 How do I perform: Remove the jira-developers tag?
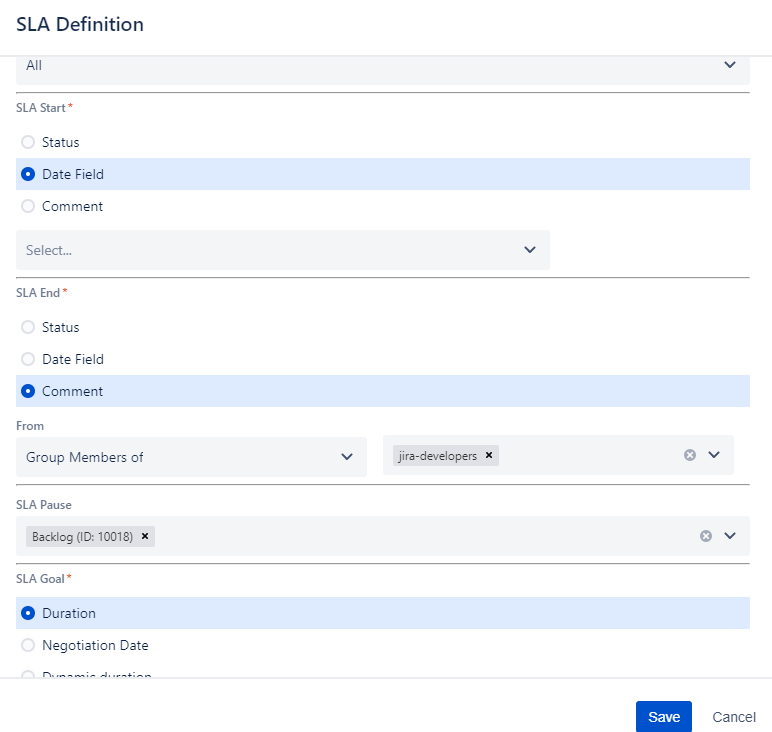489,455
